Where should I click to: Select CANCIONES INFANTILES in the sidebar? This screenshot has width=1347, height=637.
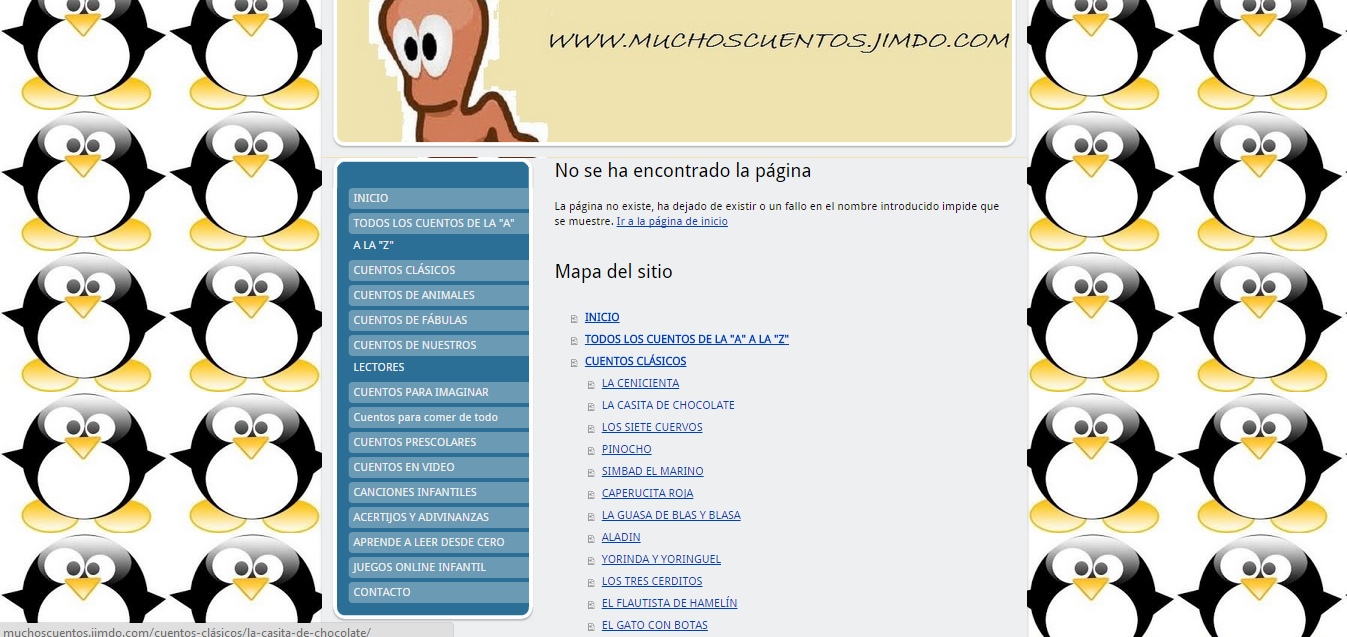pos(415,492)
